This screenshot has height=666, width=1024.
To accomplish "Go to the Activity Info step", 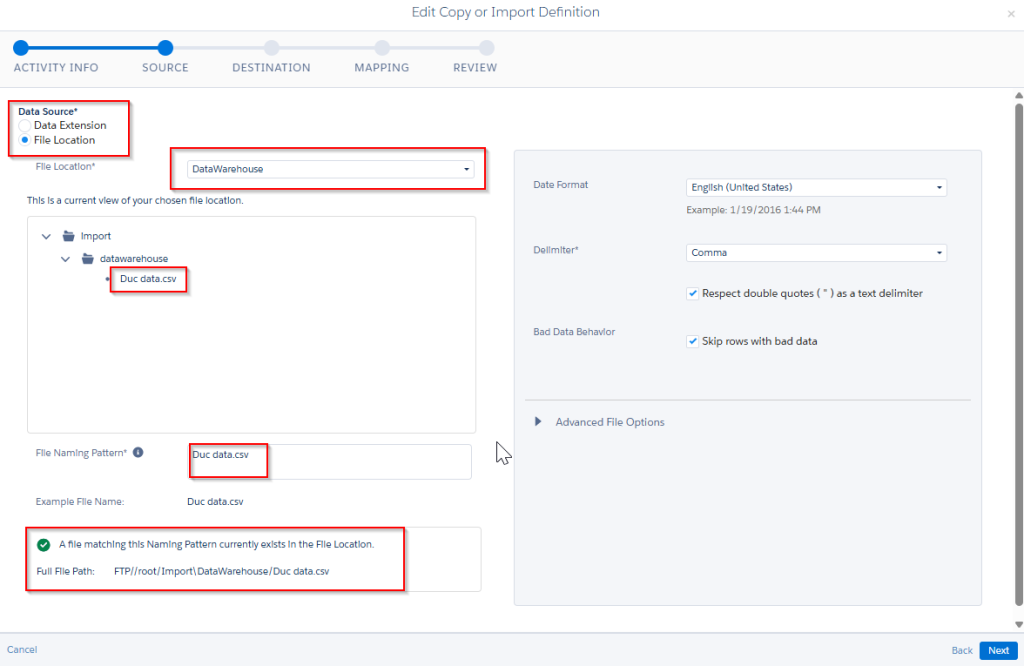I will (x=21, y=48).
